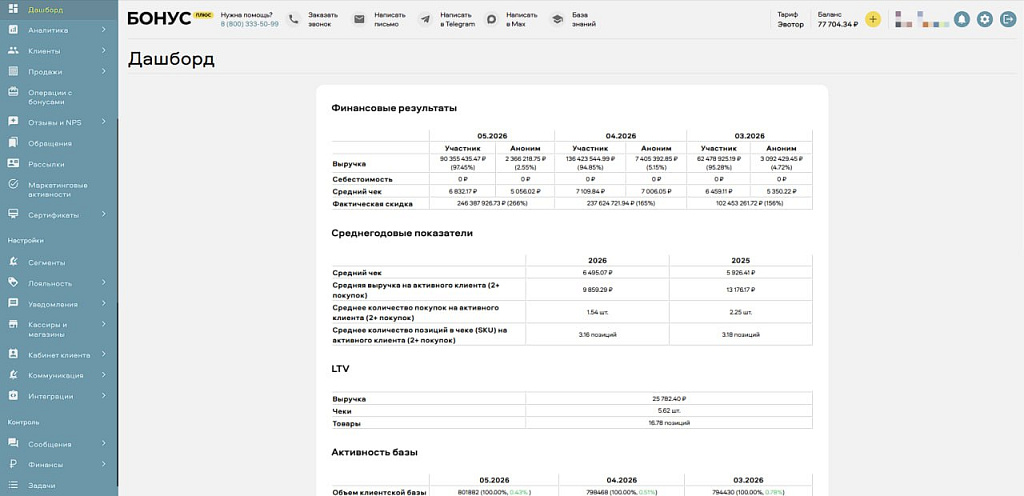Click the Тариф Эвотор label
Image resolution: width=1024 pixels, height=496 pixels.
click(x=791, y=20)
